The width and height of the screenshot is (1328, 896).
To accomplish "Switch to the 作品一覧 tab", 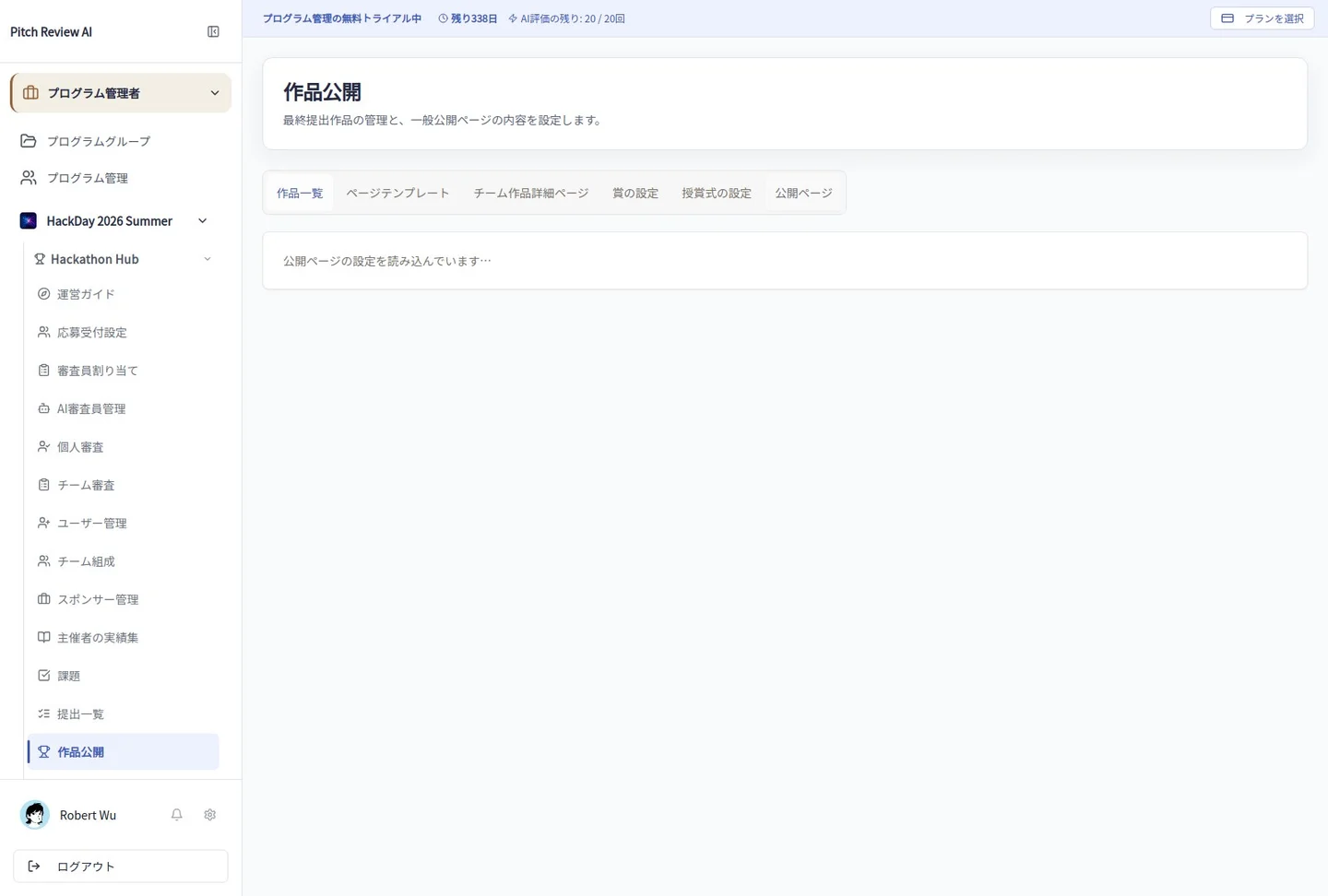I will click(300, 194).
